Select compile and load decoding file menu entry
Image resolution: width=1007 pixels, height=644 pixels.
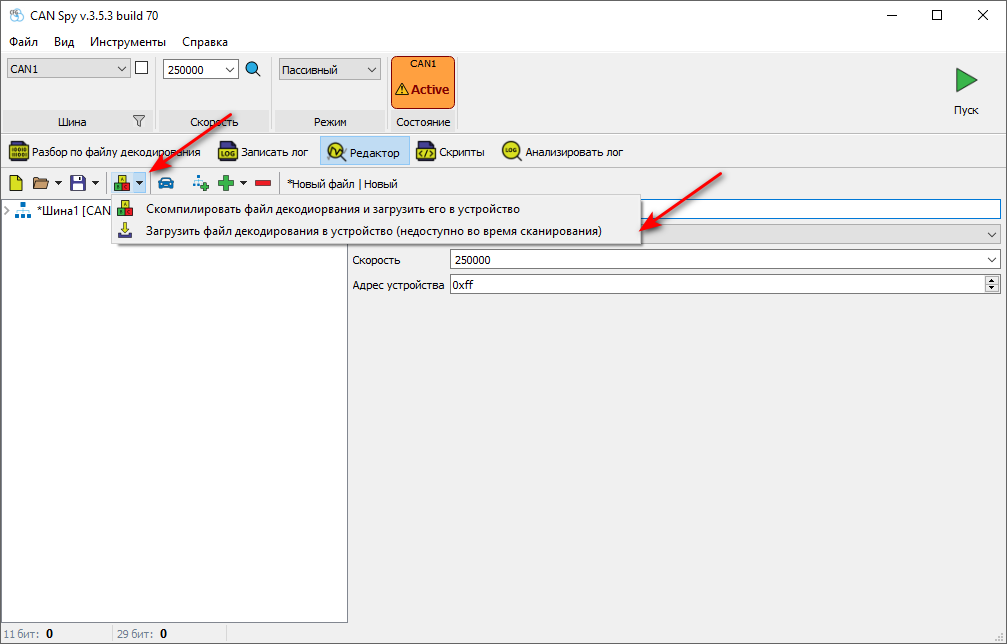coord(332,209)
